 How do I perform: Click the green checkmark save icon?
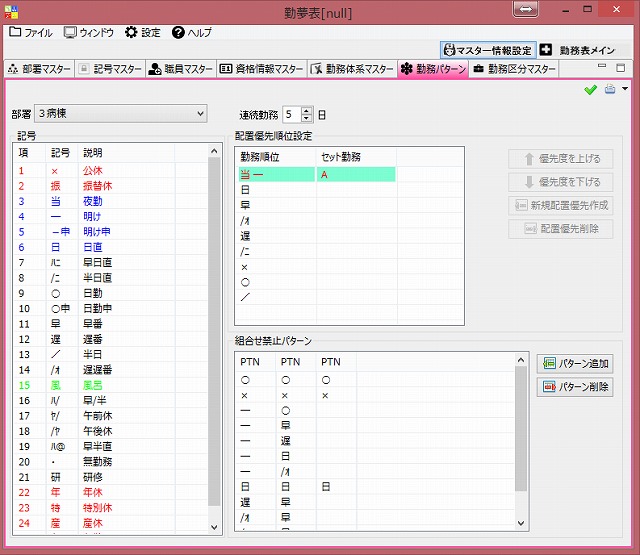point(590,90)
